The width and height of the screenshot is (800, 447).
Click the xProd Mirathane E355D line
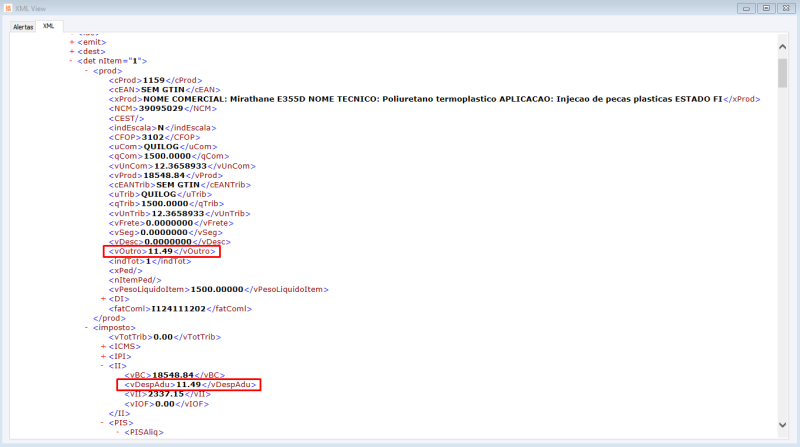(434, 99)
